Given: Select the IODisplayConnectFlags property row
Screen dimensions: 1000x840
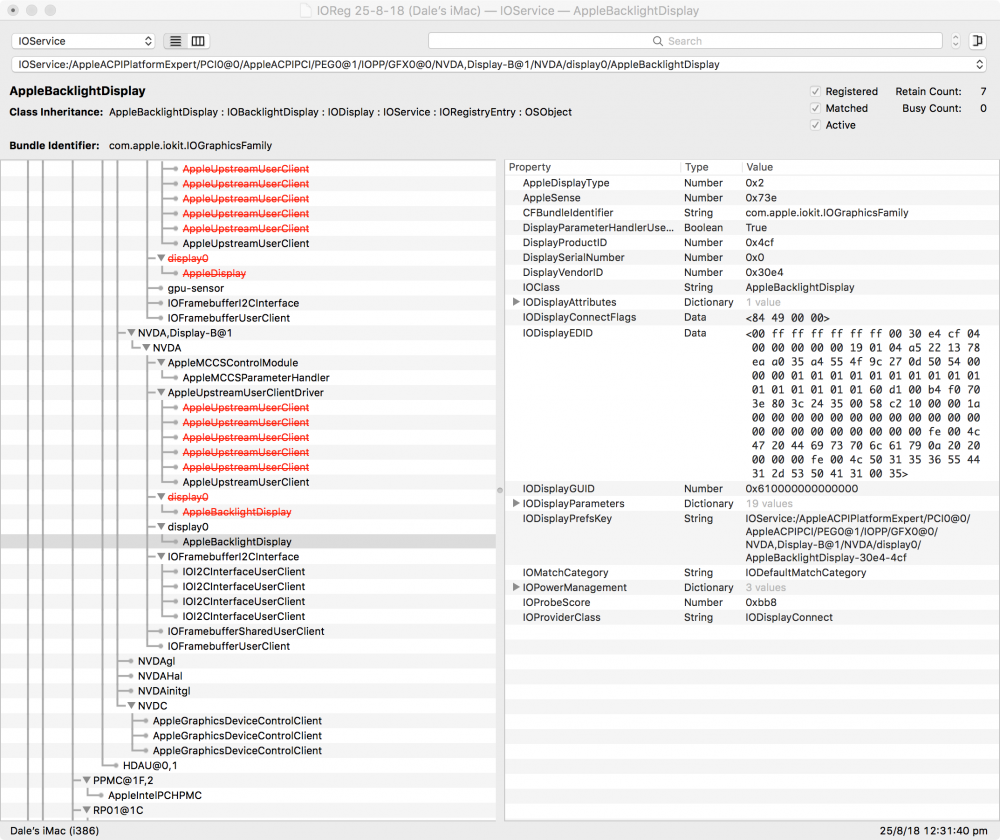Looking at the screenshot, I should [752, 317].
